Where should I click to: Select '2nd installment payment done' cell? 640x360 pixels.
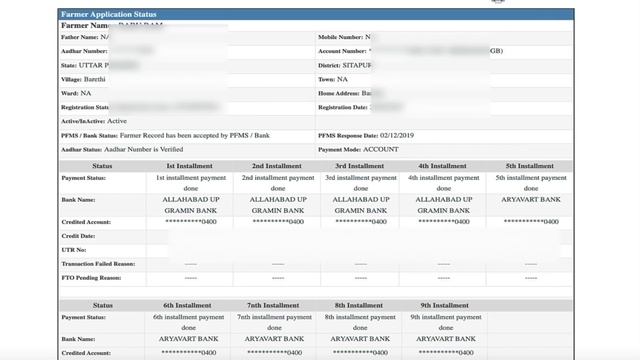pyautogui.click(x=278, y=183)
